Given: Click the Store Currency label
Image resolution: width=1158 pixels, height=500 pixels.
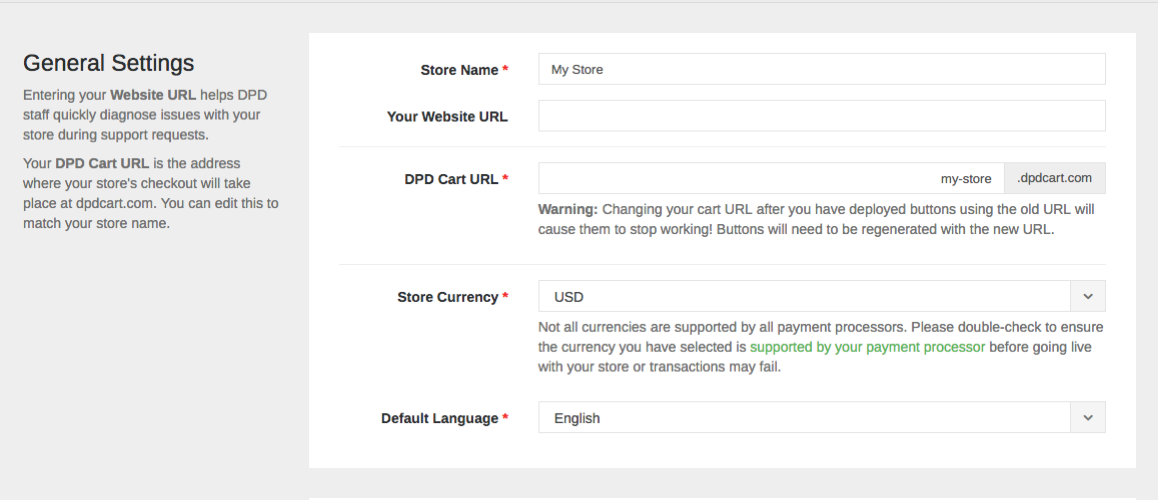Looking at the screenshot, I should tap(453, 297).
